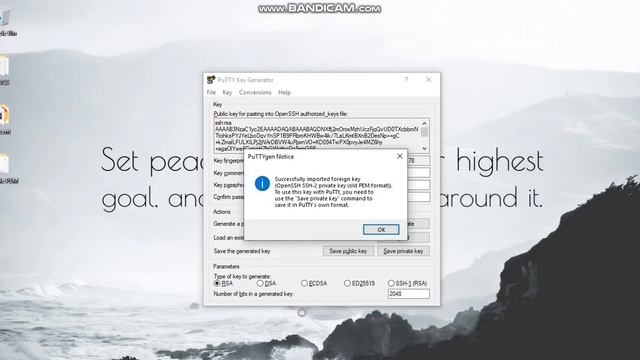Click the public key scrollbar down arrow
This screenshot has width=640, height=360.
tap(424, 149)
